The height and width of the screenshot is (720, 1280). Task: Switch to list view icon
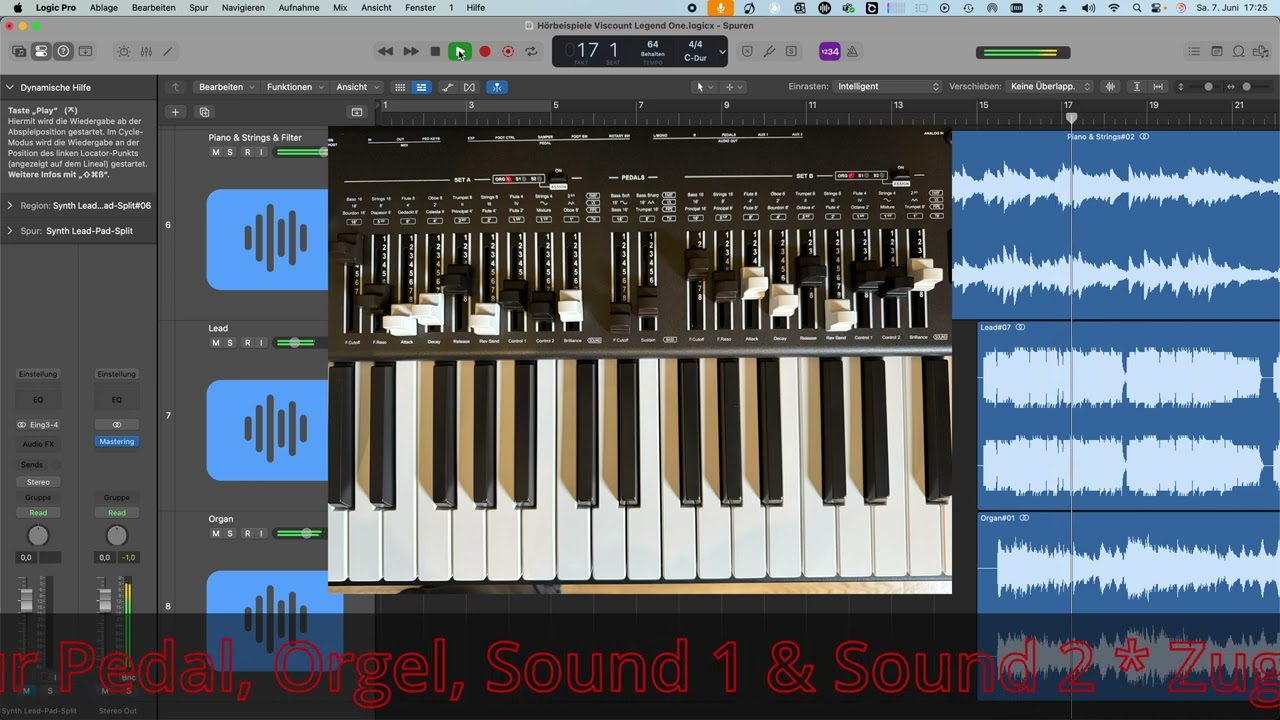point(421,87)
